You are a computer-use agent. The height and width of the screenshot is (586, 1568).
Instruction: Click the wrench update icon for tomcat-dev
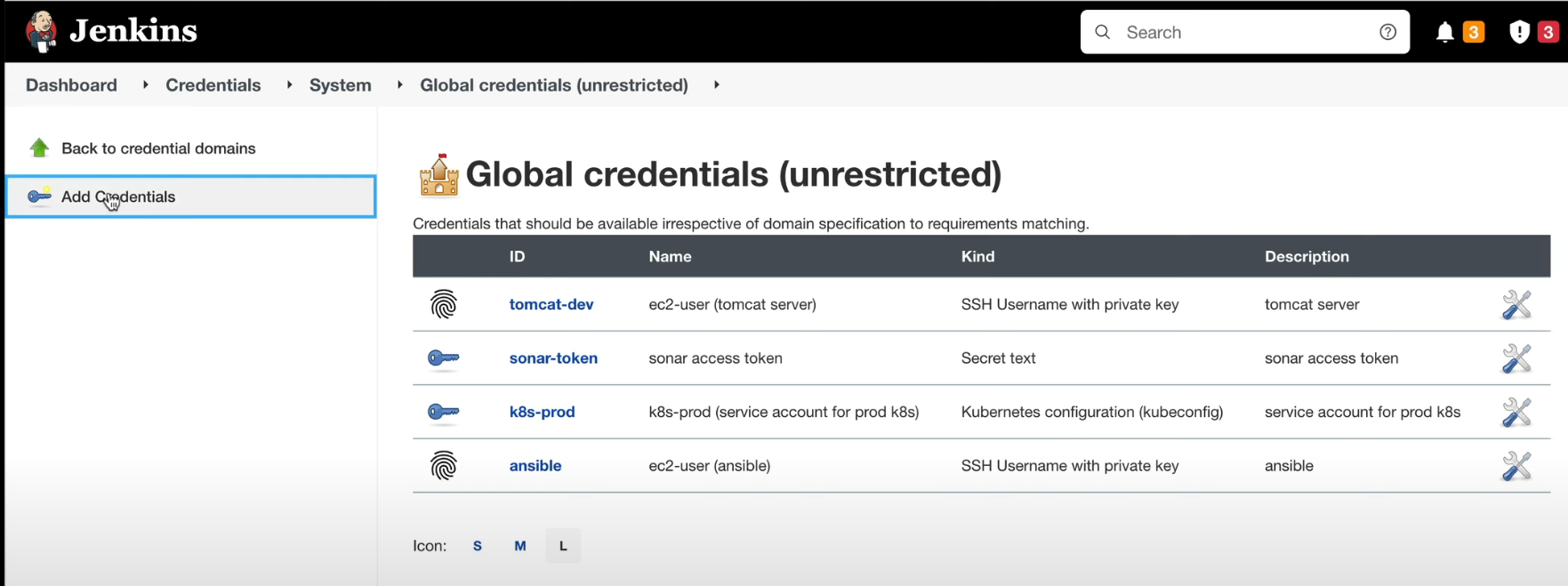(1516, 304)
